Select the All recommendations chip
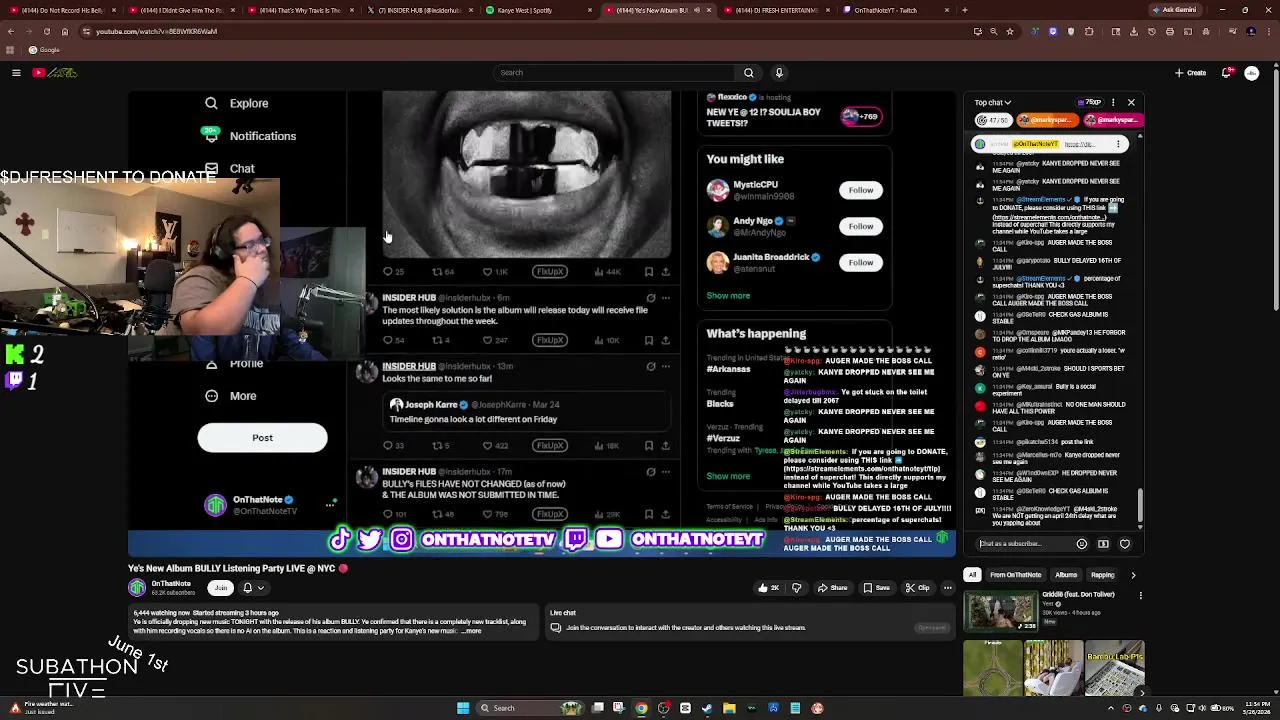The width and height of the screenshot is (1280, 720). 972,575
